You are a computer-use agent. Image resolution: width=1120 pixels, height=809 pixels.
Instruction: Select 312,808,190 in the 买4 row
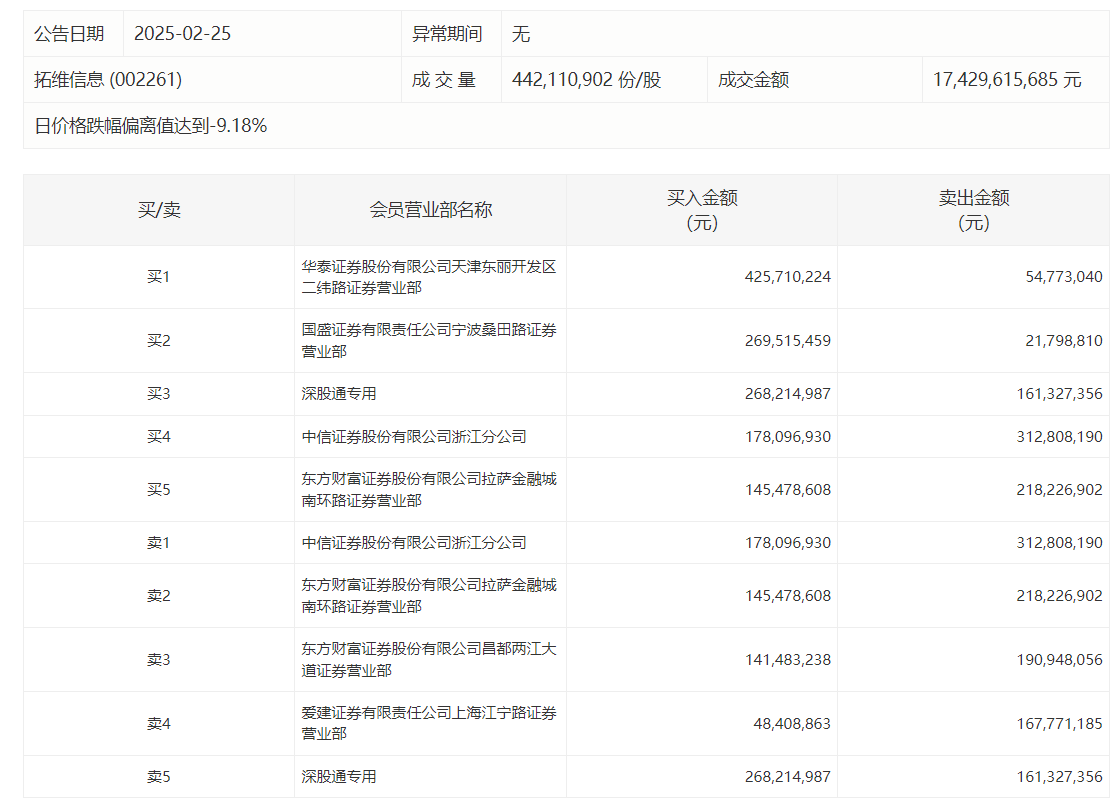click(1060, 437)
